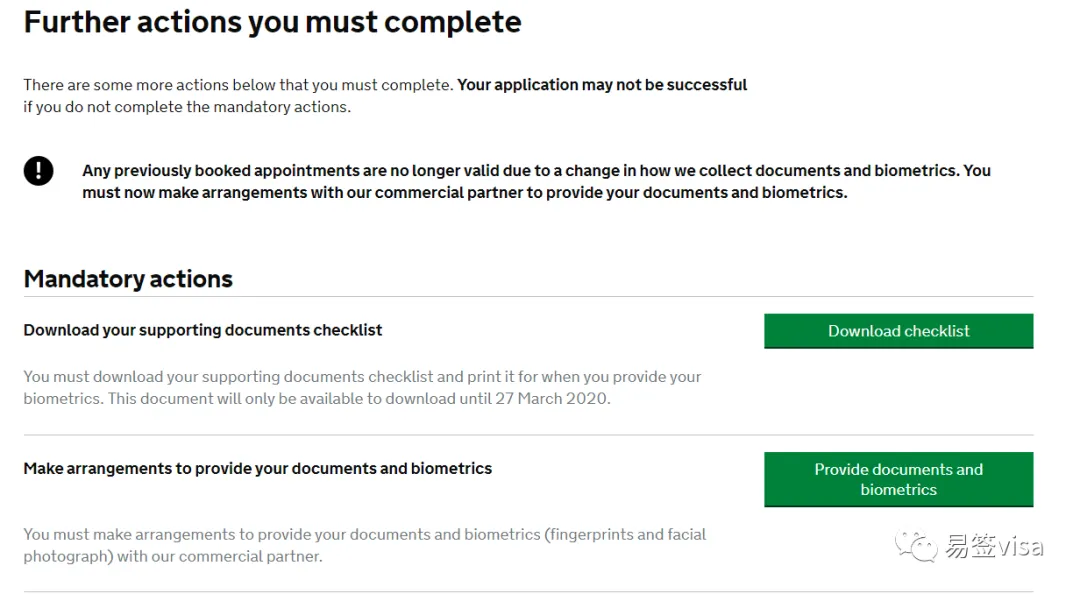Click the '(fingerprints and facial' parenthetical text
Image resolution: width=1080 pixels, height=594 pixels.
click(x=625, y=534)
